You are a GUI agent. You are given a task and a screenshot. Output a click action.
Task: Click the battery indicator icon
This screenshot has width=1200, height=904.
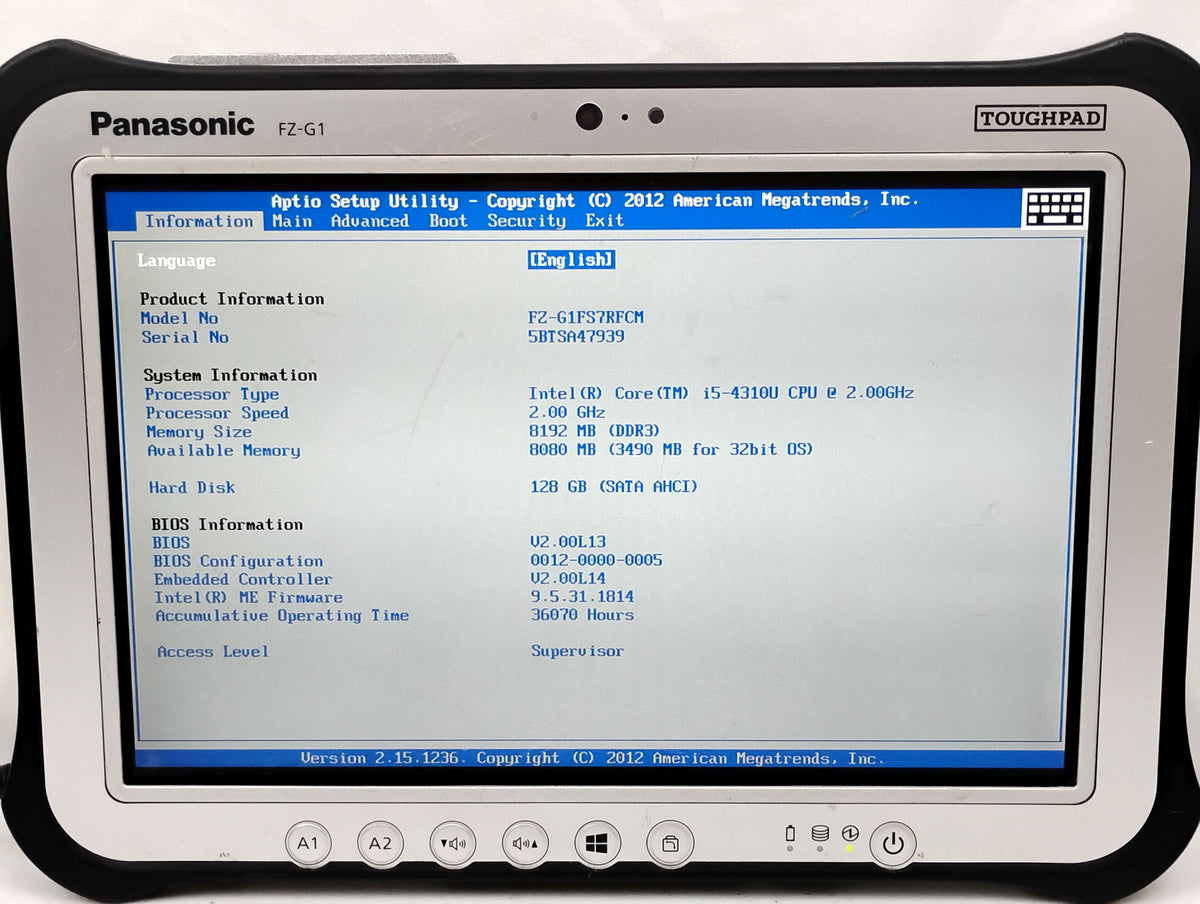[x=790, y=832]
